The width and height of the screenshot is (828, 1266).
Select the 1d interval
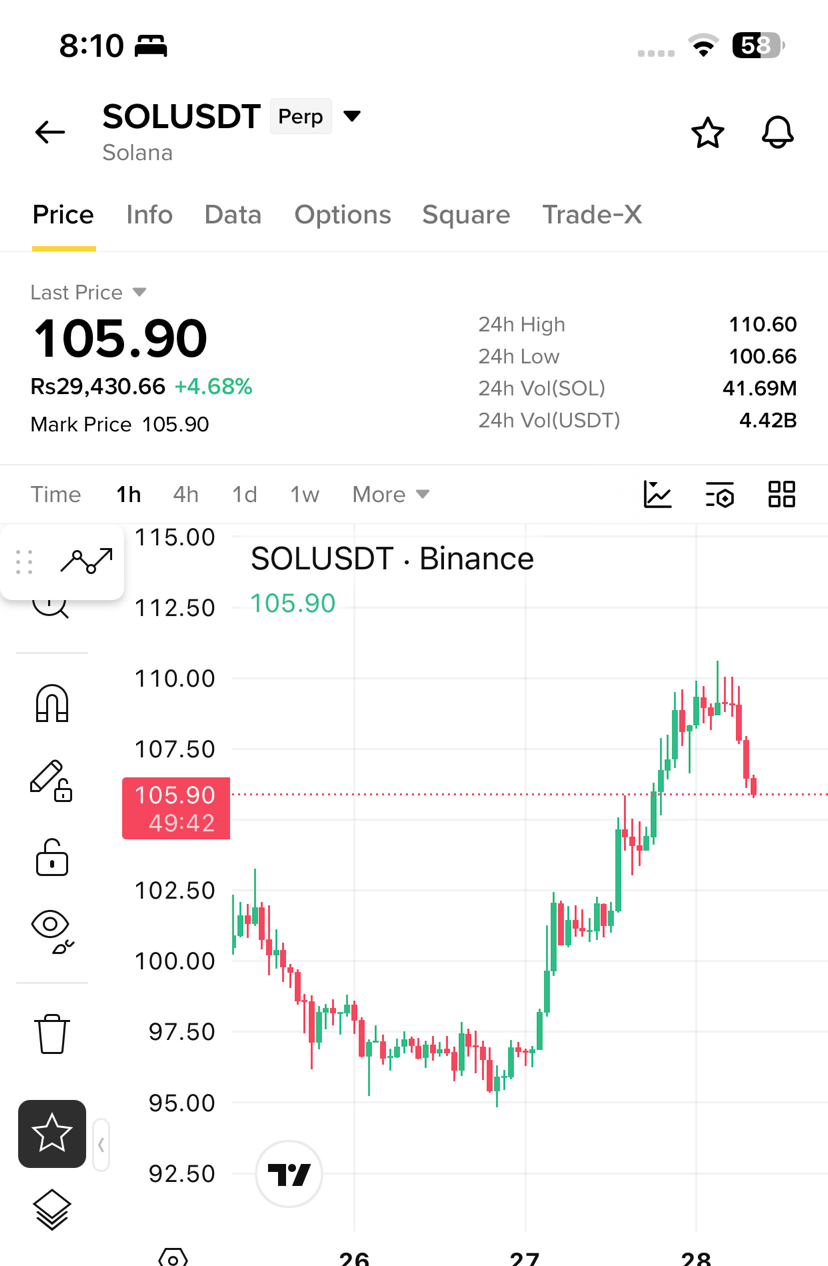[245, 494]
